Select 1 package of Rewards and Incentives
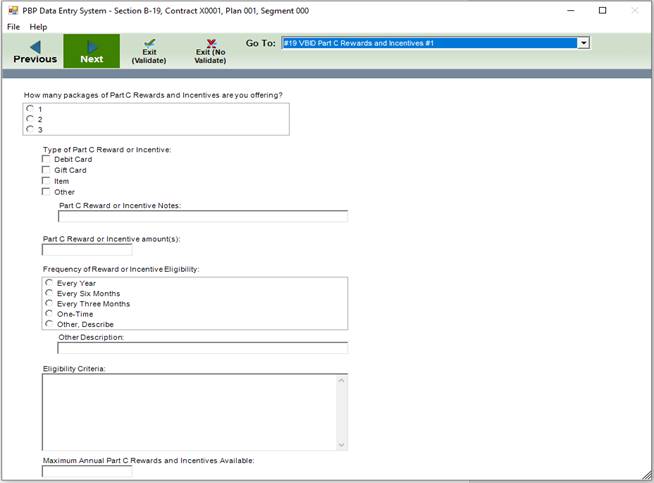 [x=30, y=109]
